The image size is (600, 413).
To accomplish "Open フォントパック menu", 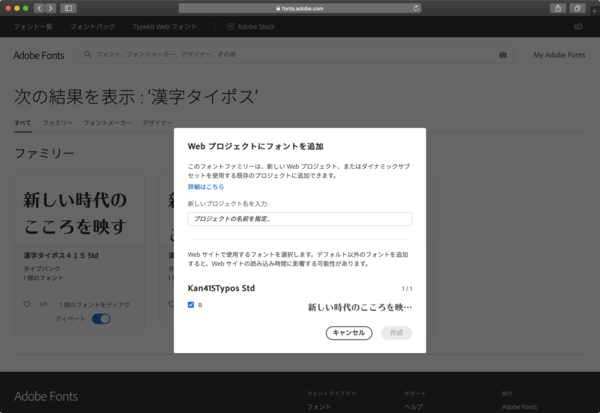I will coord(93,26).
